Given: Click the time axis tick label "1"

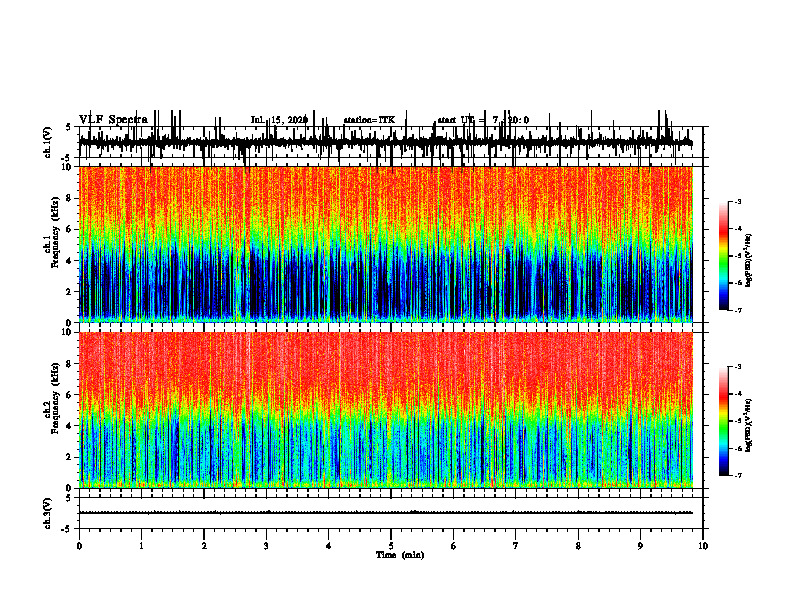Looking at the screenshot, I should (141, 546).
